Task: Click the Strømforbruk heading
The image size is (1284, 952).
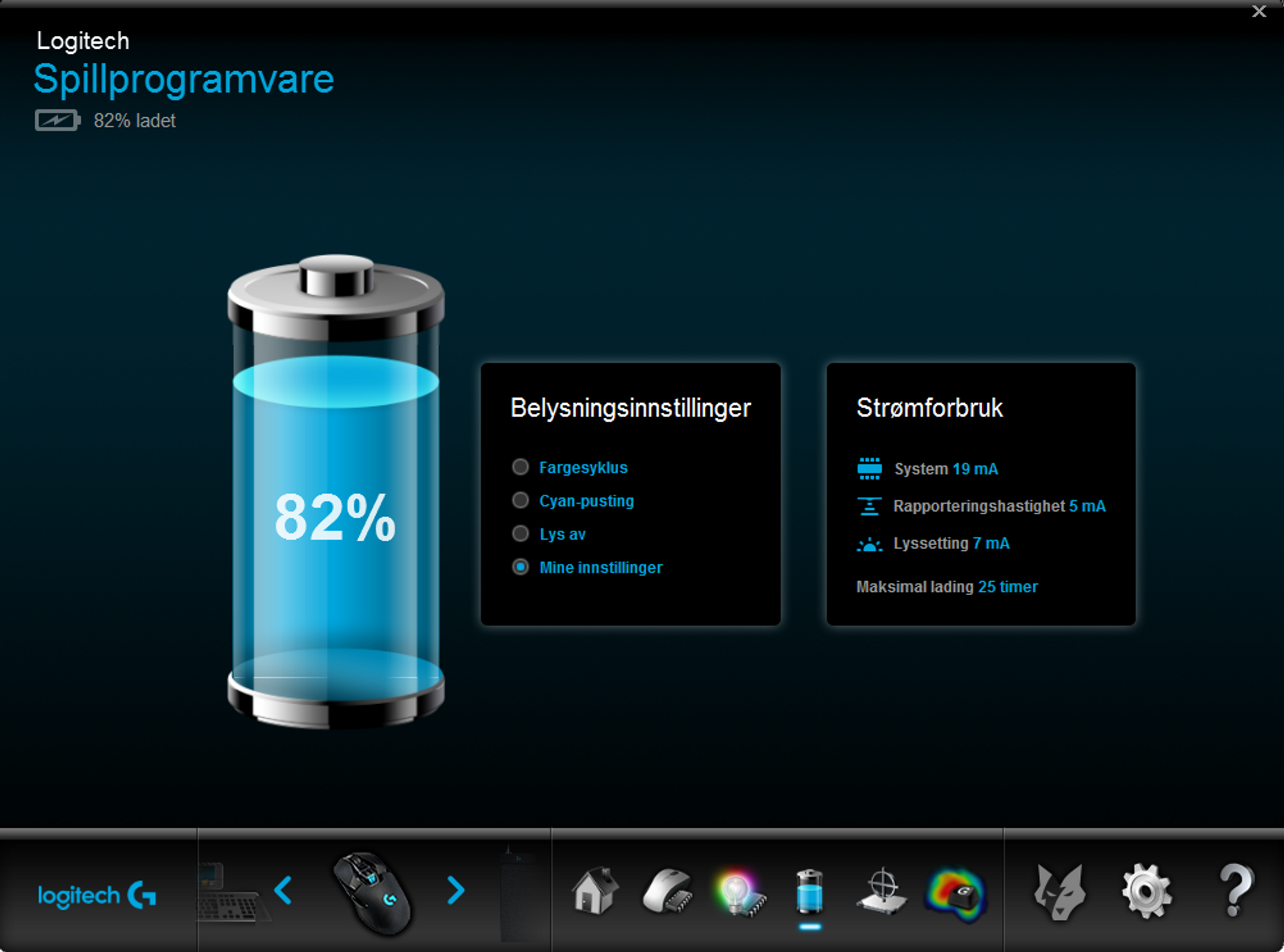Action: [x=929, y=408]
